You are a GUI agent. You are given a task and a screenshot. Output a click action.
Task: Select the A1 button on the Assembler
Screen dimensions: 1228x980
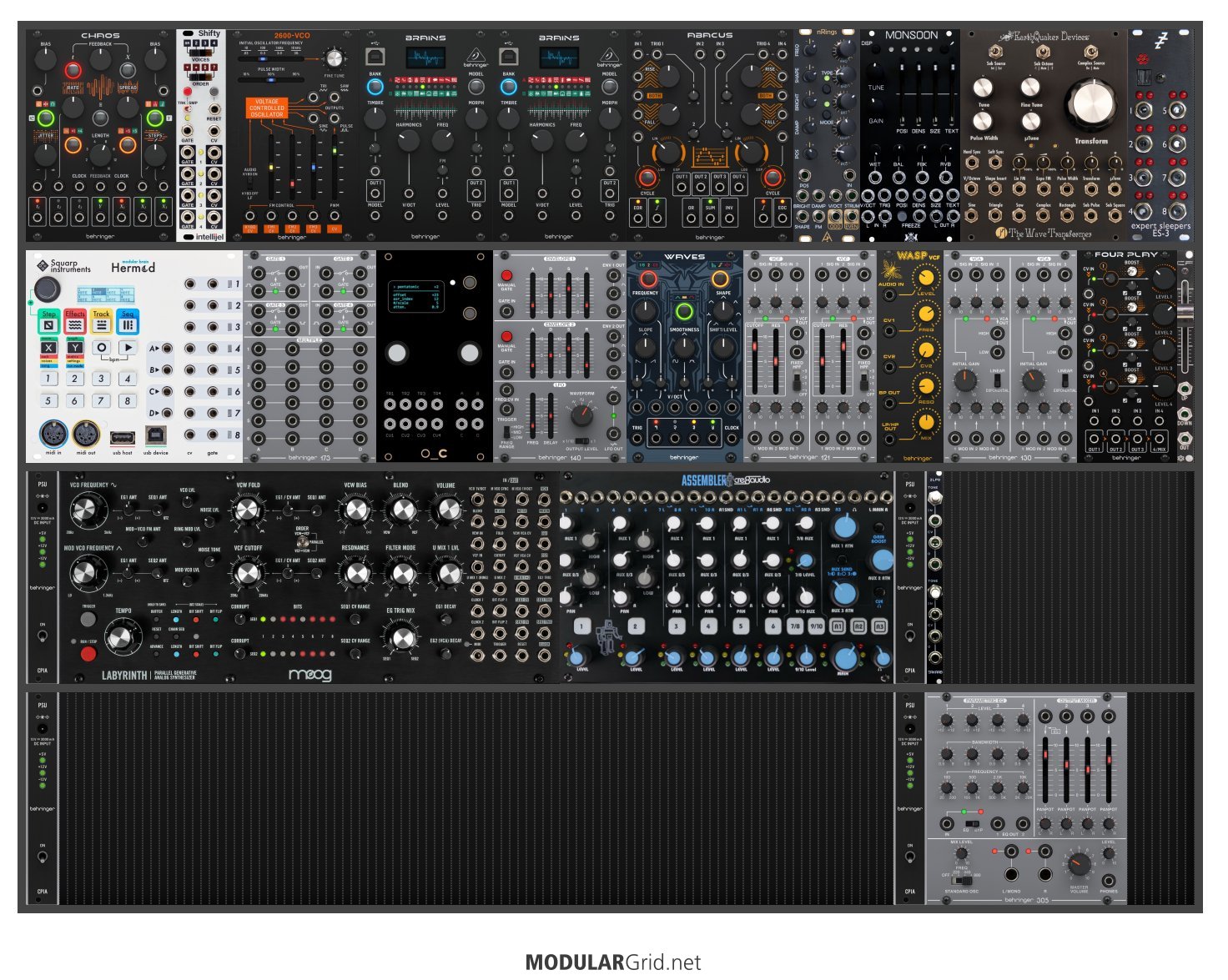(838, 626)
